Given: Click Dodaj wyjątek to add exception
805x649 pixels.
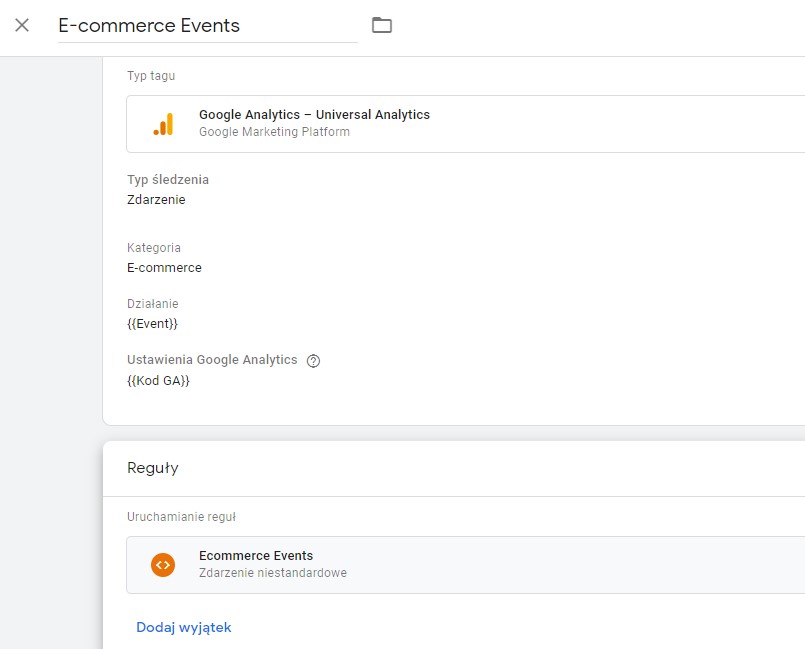Looking at the screenshot, I should click(x=184, y=627).
